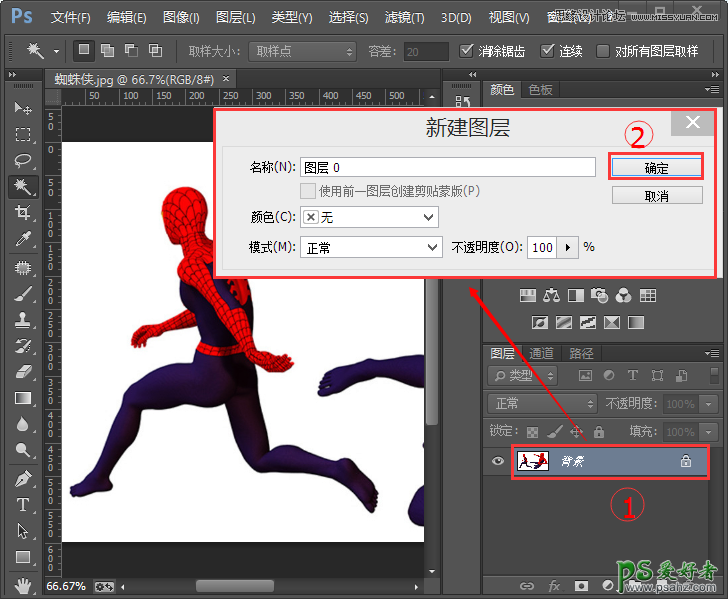Select the Horizontal Type tool
The width and height of the screenshot is (728, 599).
click(x=22, y=505)
